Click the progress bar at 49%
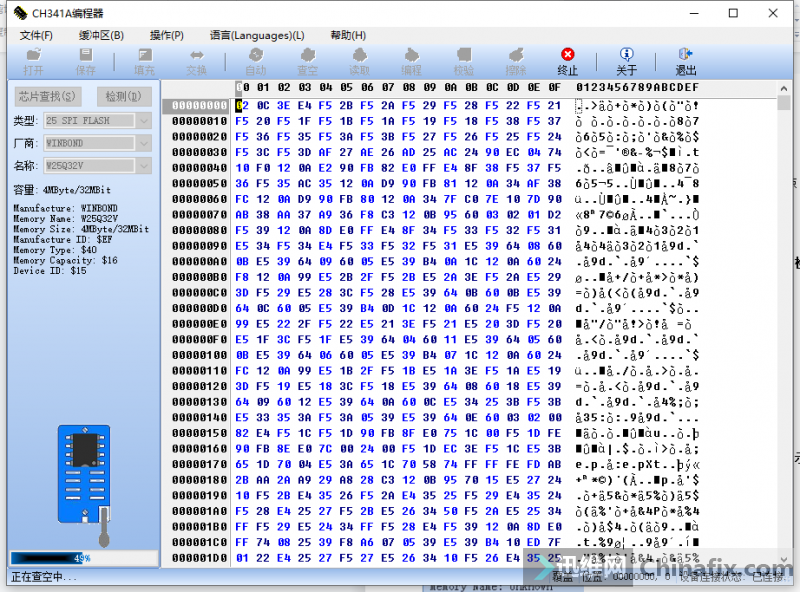This screenshot has width=800, height=592. point(84,558)
